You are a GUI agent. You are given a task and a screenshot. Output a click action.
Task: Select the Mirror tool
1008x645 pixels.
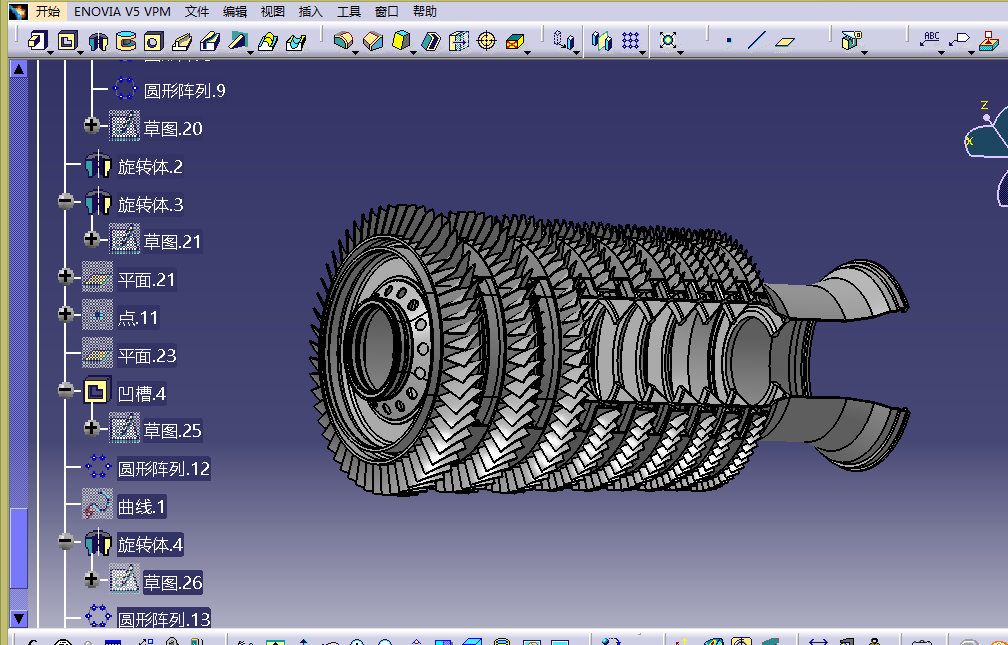[602, 41]
